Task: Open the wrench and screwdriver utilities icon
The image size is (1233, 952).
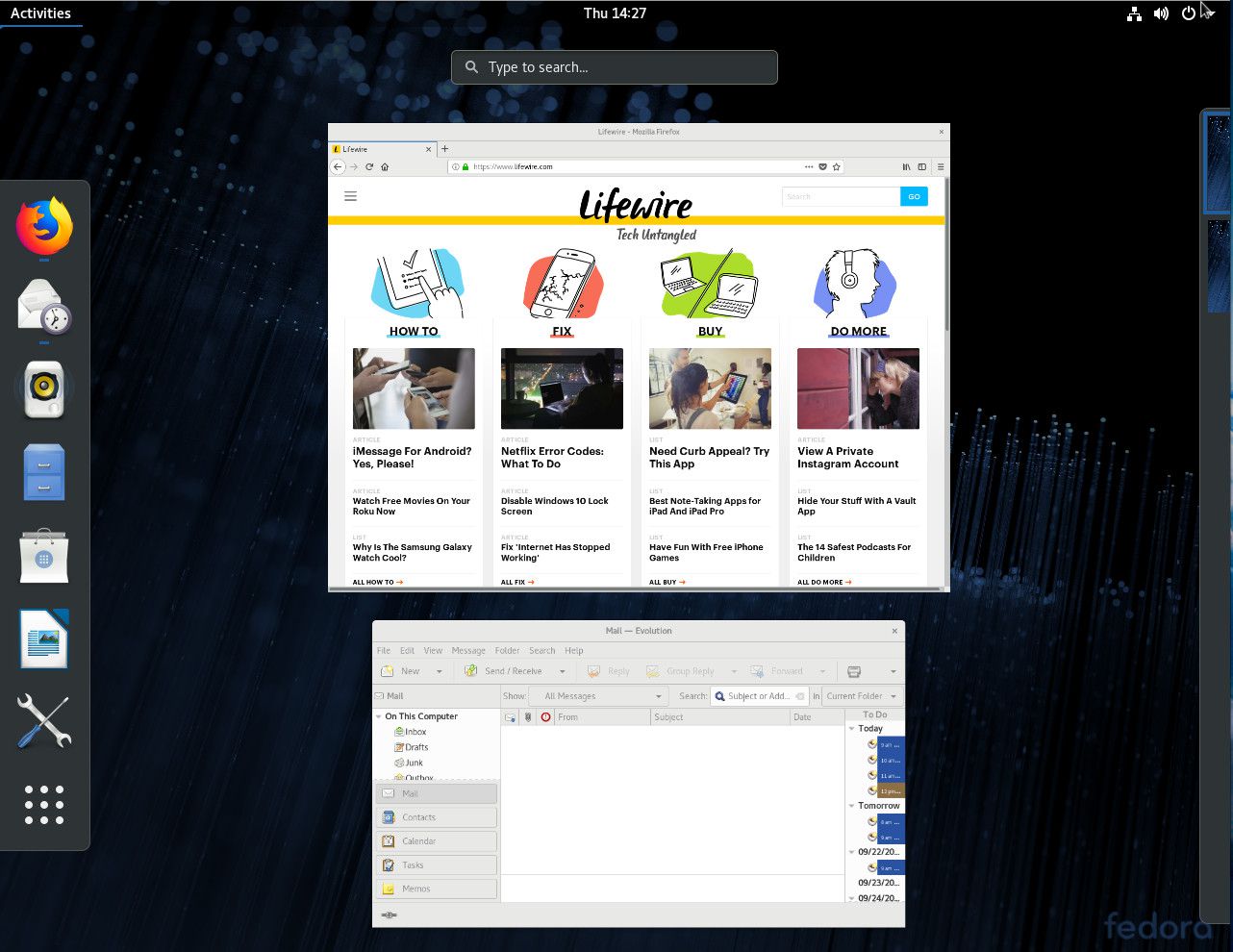Action: pos(44,721)
